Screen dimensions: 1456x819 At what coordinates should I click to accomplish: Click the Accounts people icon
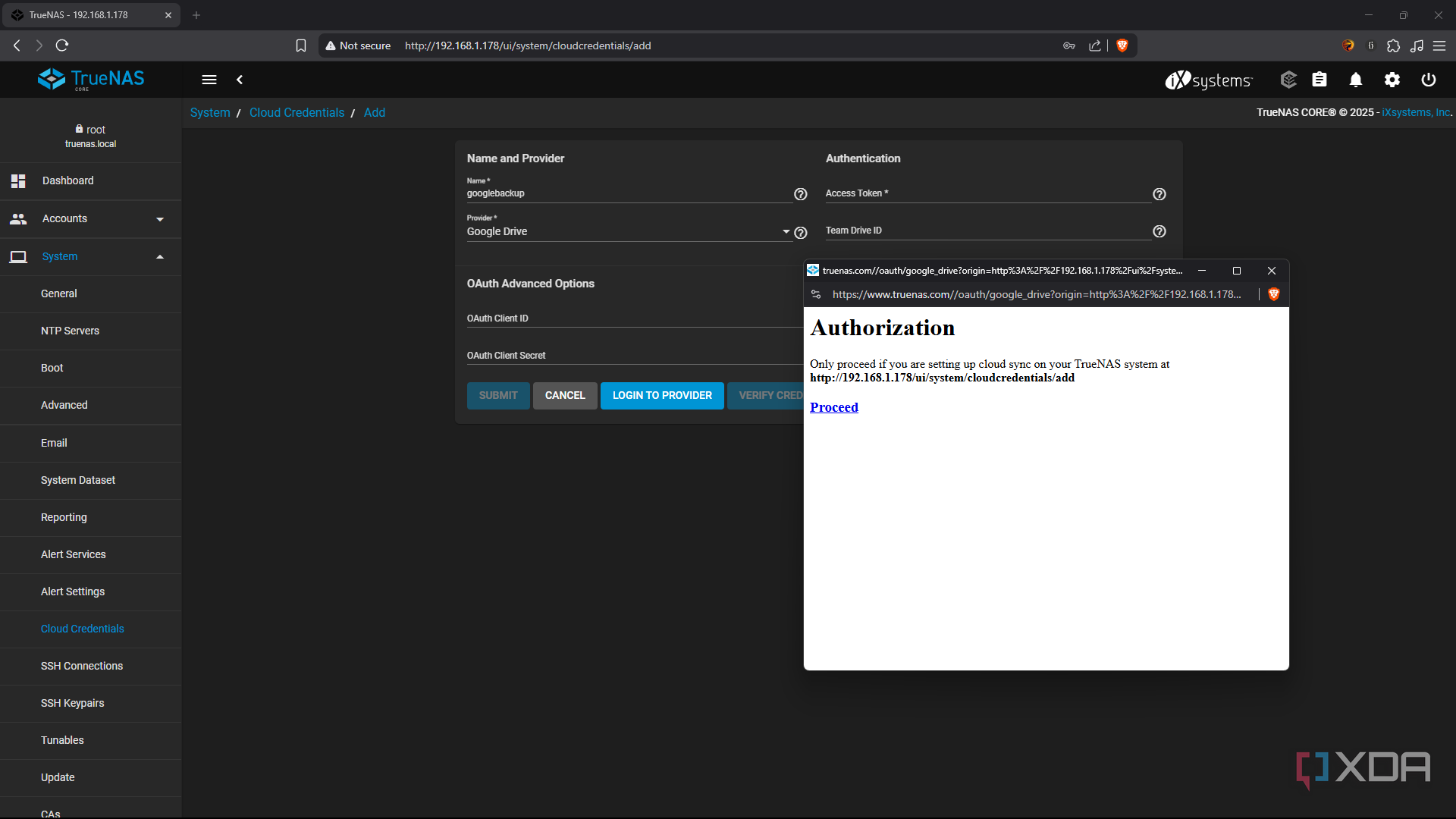[x=18, y=218]
